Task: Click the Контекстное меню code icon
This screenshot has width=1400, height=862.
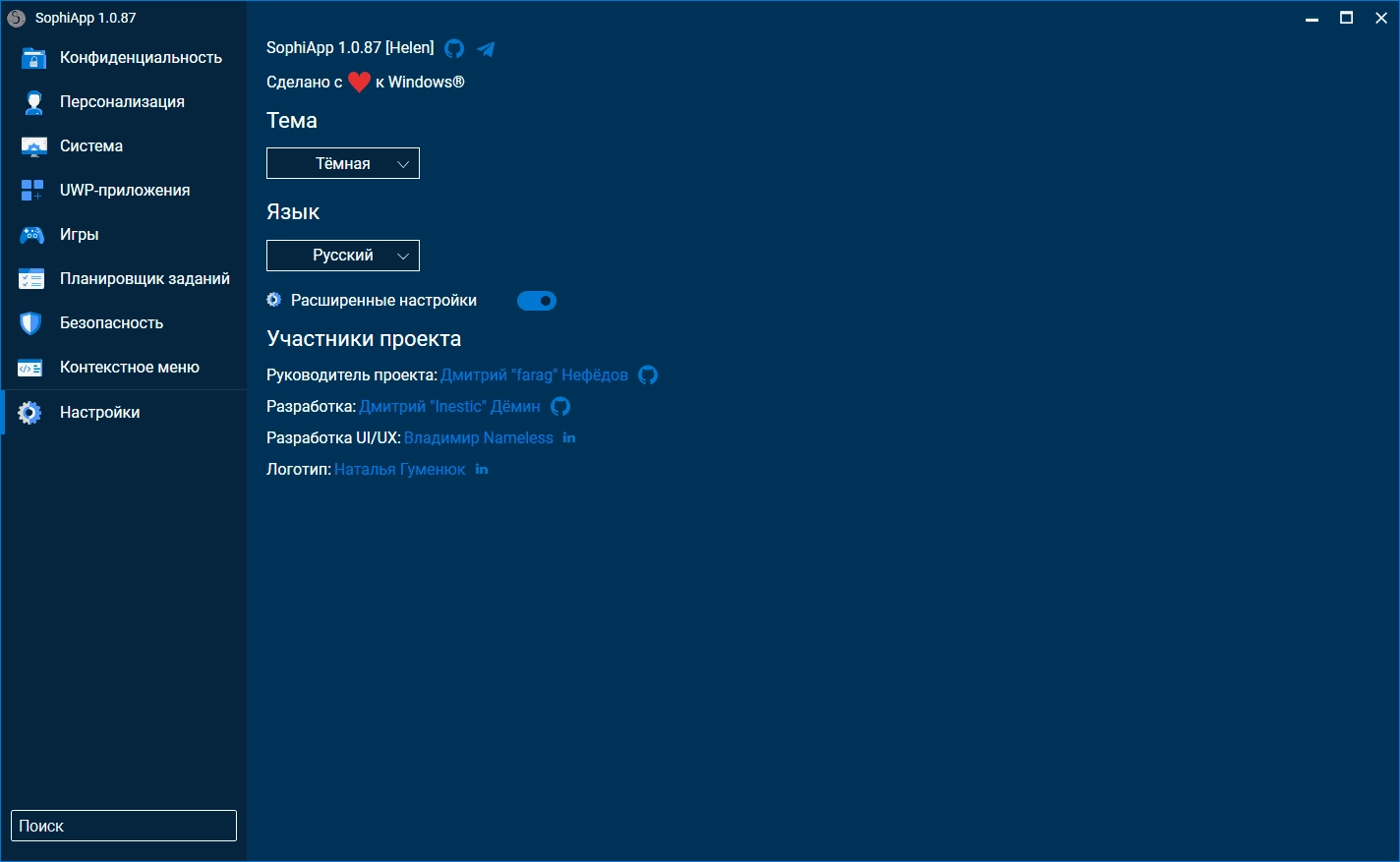Action: click(30, 369)
